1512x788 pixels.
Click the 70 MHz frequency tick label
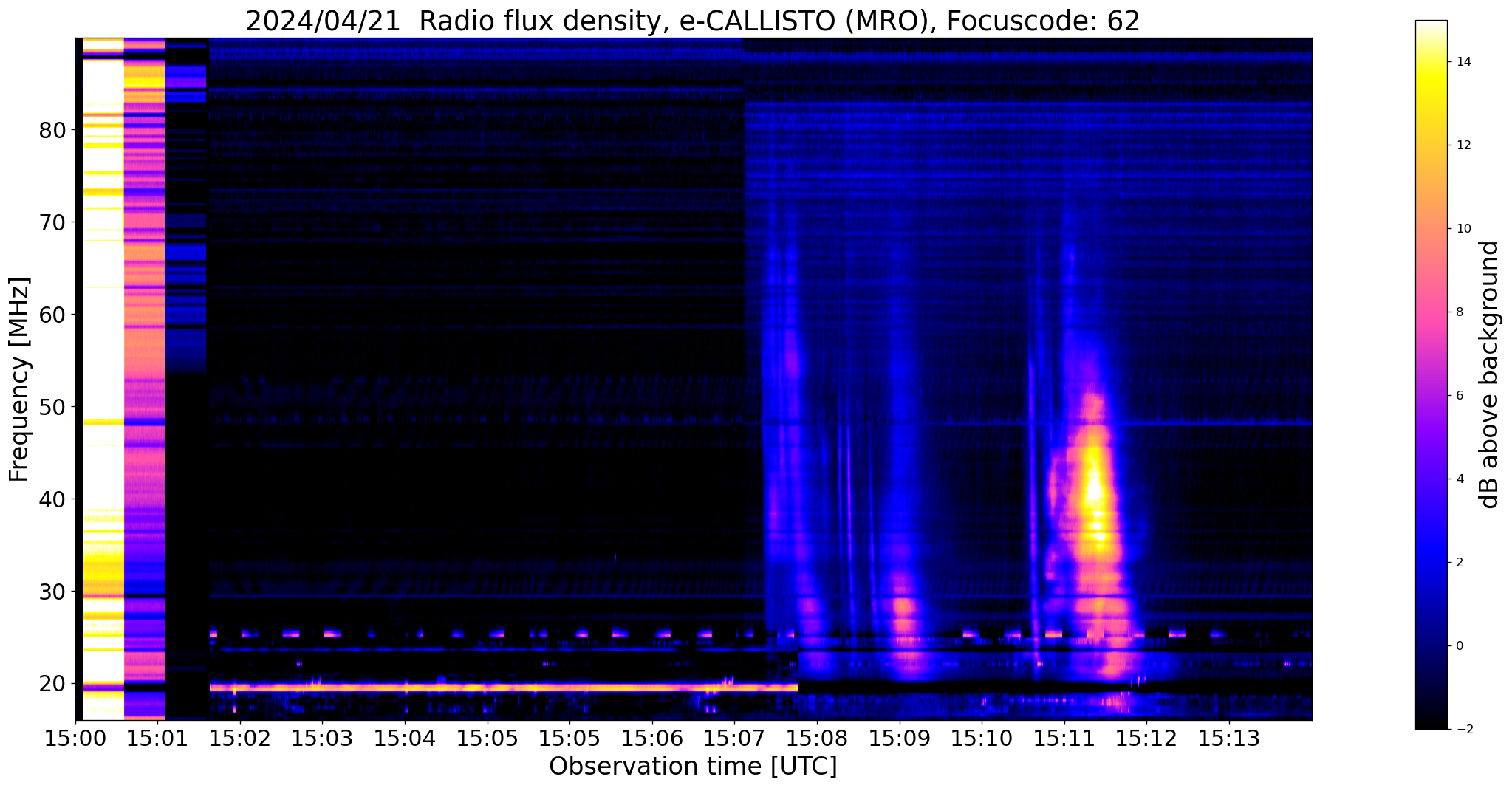[52, 222]
